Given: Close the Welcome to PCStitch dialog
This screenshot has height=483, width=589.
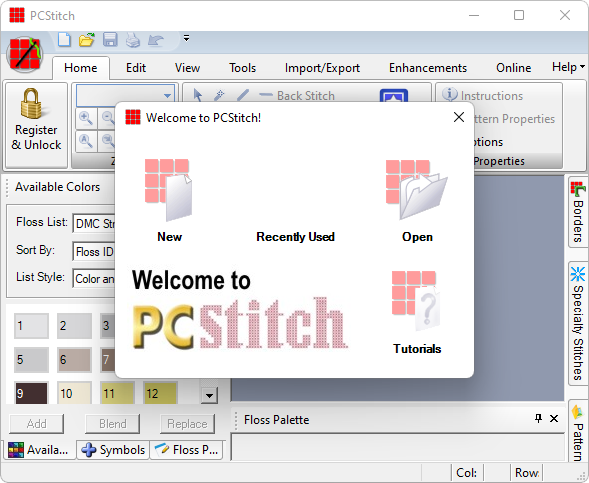Looking at the screenshot, I should (x=459, y=117).
